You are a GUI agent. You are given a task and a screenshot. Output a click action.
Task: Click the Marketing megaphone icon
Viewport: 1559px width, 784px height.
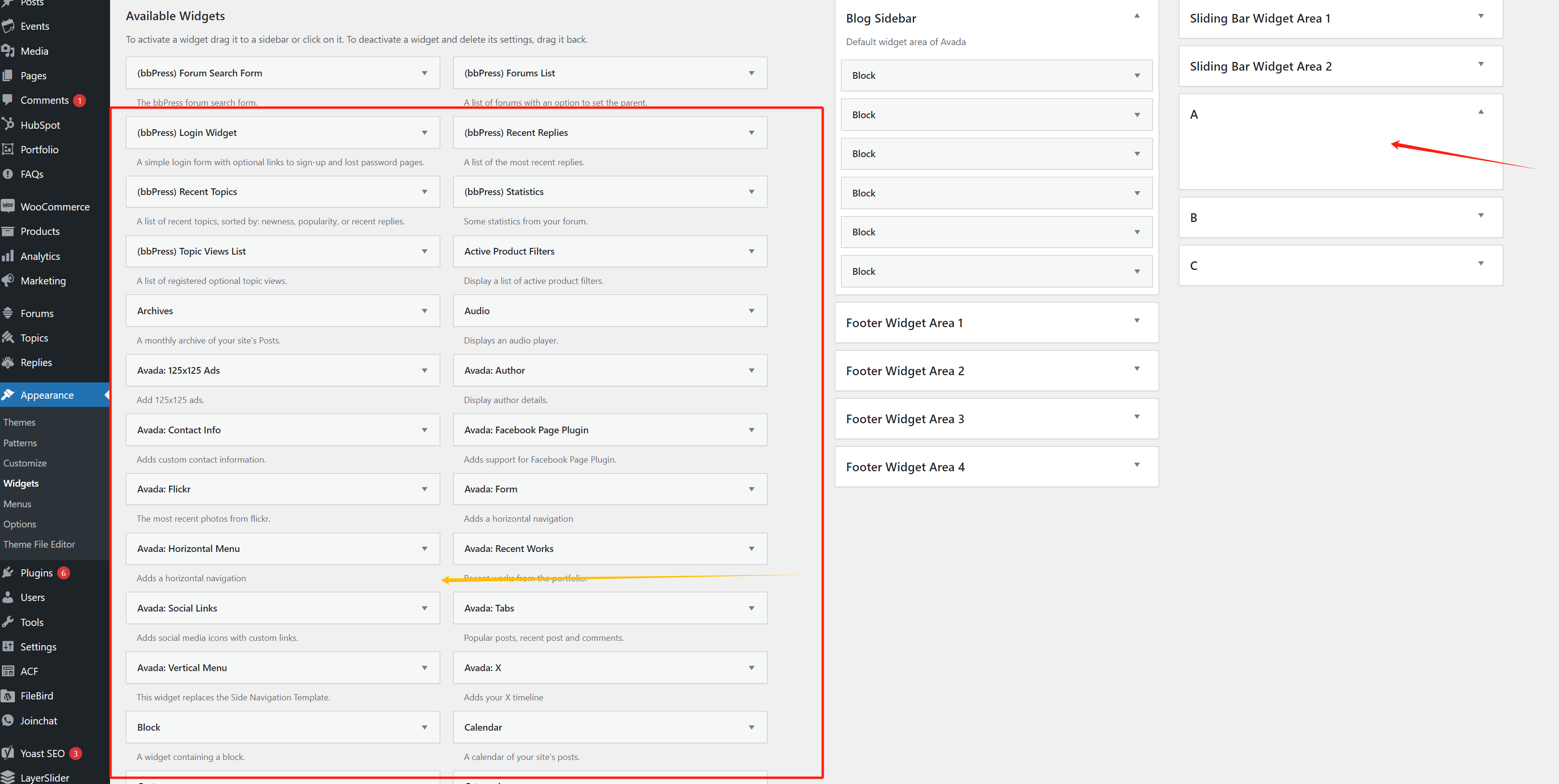click(8, 280)
